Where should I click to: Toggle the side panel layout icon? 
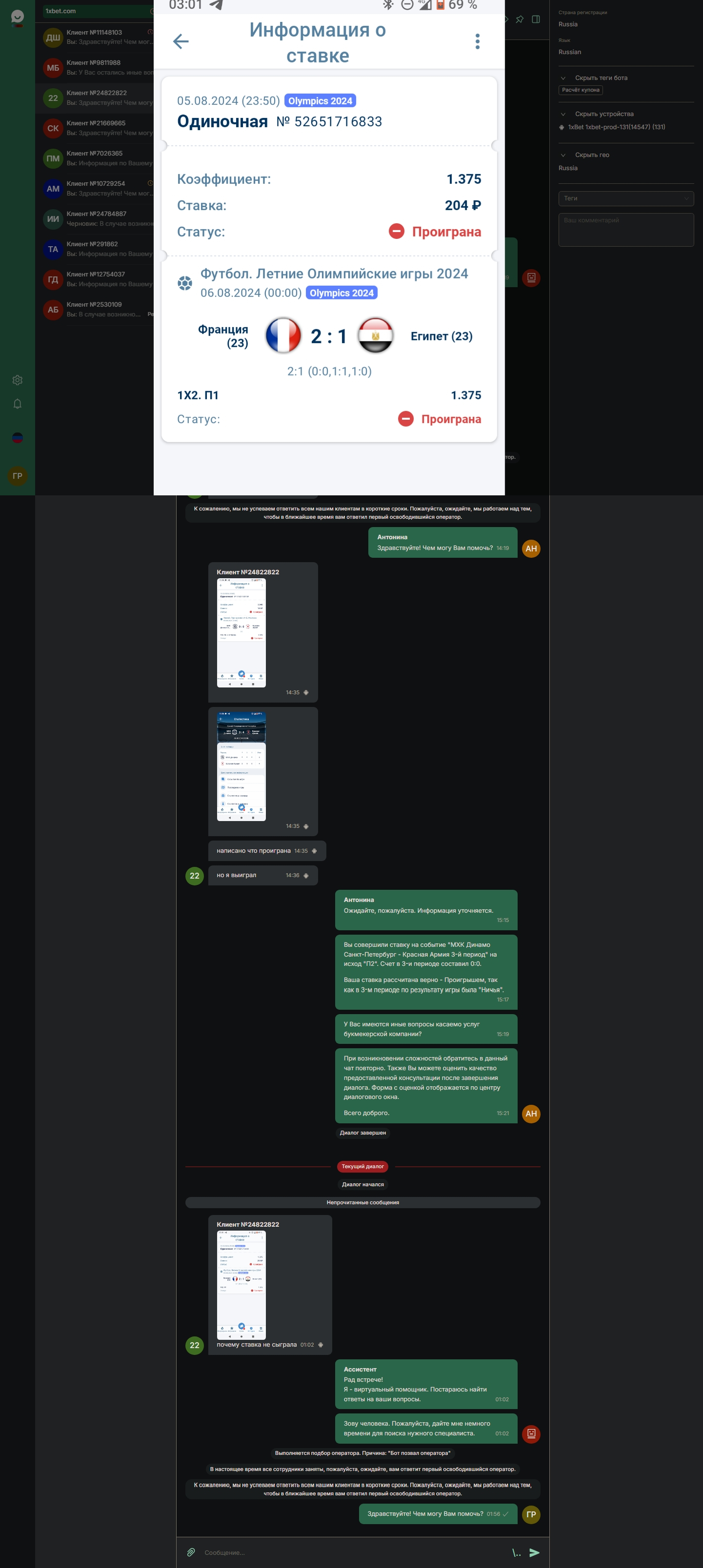click(x=536, y=20)
